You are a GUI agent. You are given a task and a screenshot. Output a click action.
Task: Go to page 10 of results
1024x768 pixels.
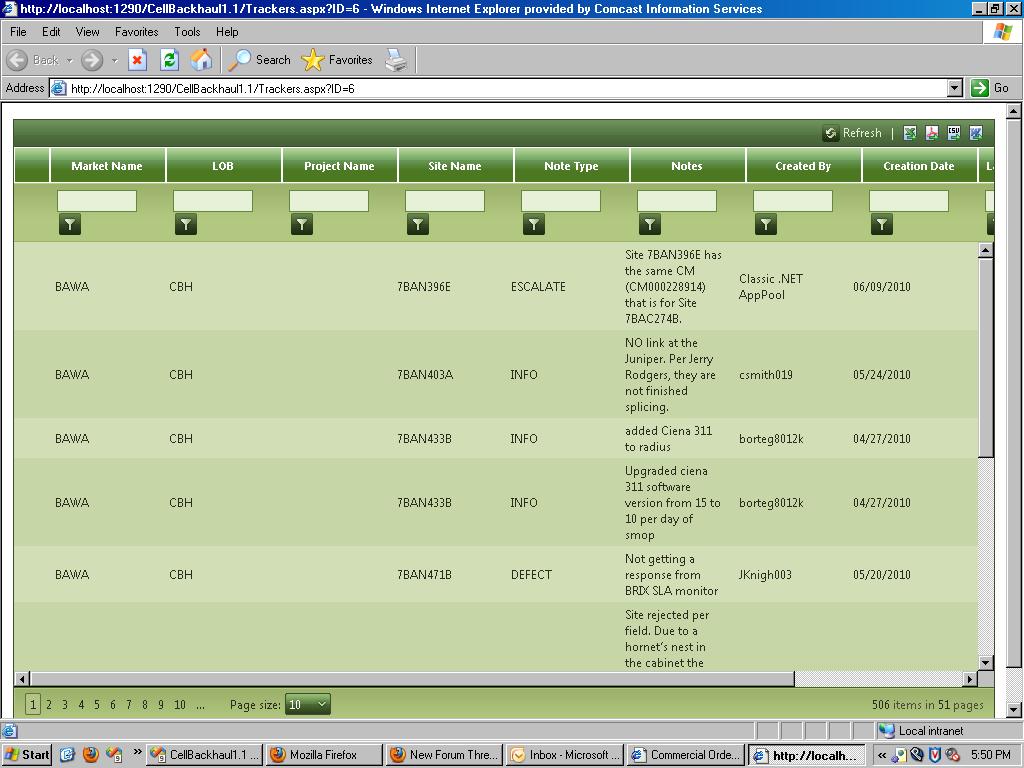pos(180,705)
